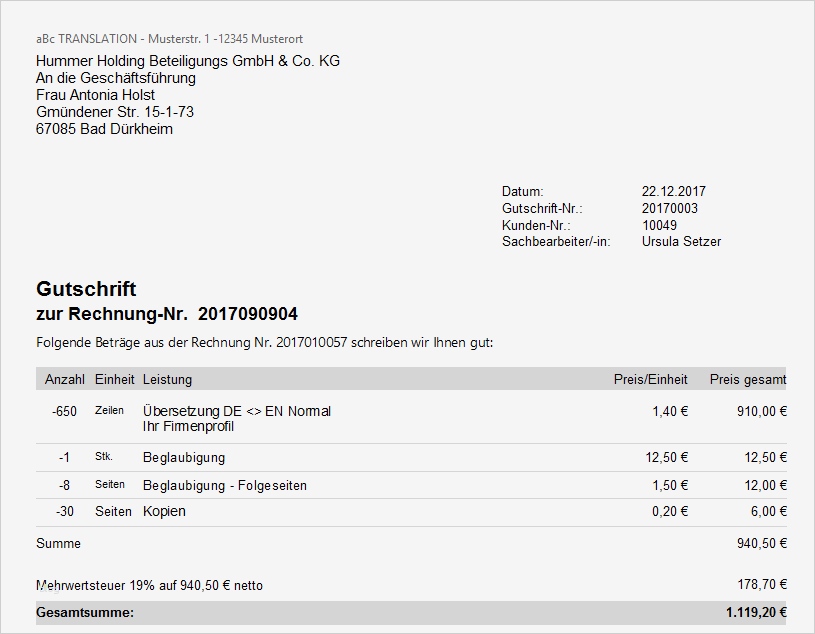The height and width of the screenshot is (634, 815).
Task: Click the 'Gutschrift' heading
Action: click(86, 289)
